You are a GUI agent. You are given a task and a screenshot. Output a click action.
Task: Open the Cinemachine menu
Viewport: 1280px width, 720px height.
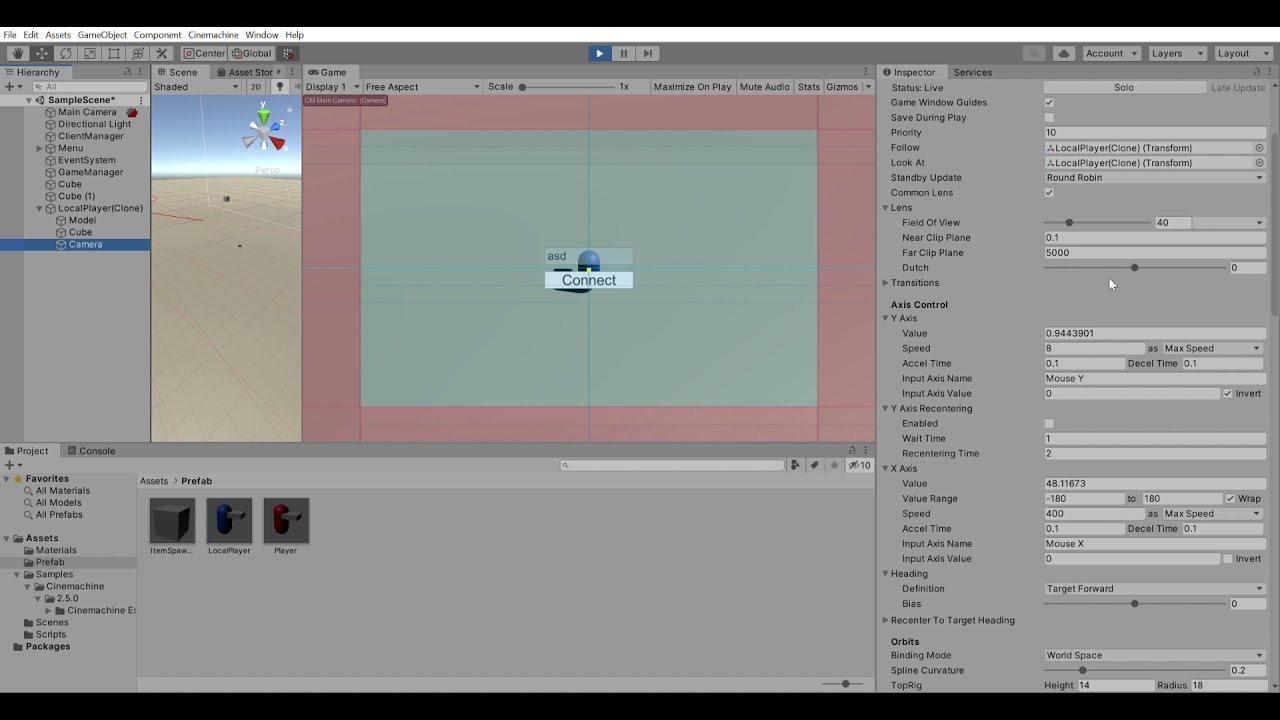click(x=214, y=34)
